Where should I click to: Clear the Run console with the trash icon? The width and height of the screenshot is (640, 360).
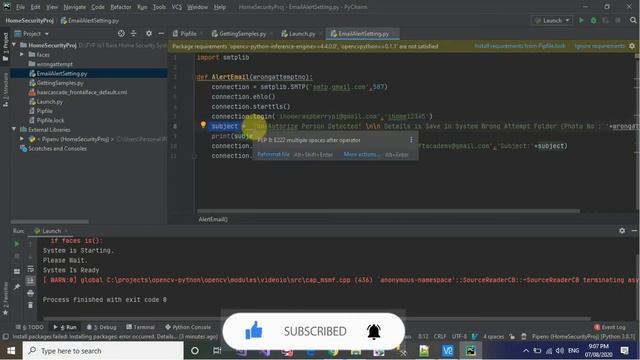pos(31,305)
